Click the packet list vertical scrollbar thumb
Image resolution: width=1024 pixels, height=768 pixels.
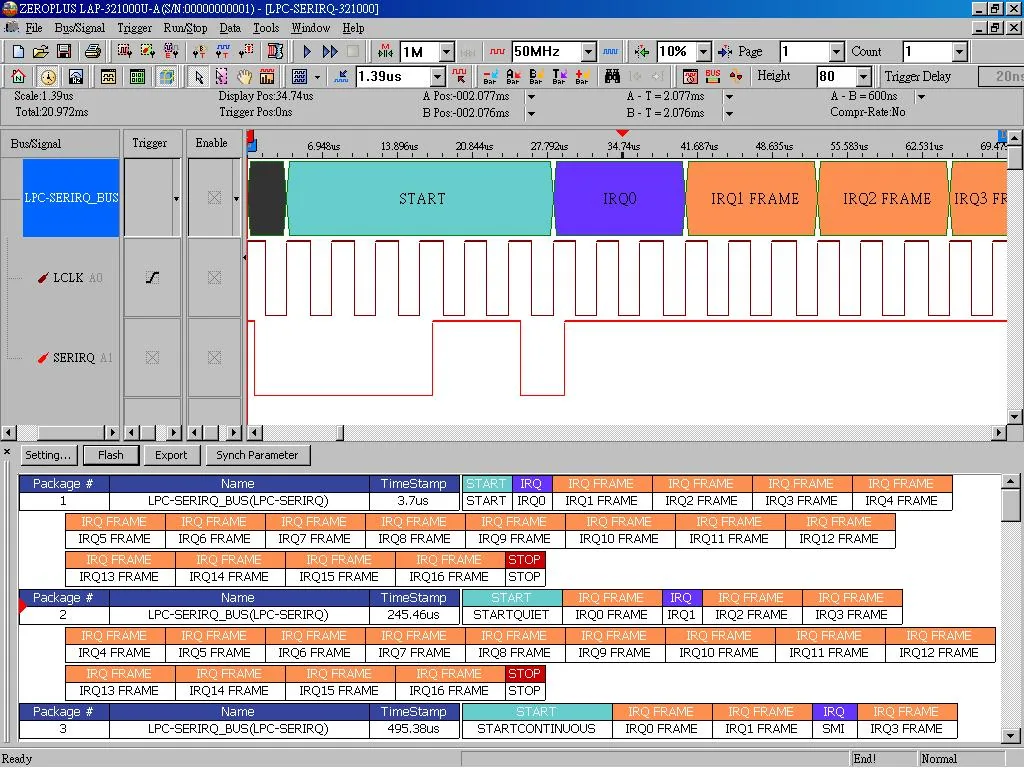(1010, 506)
